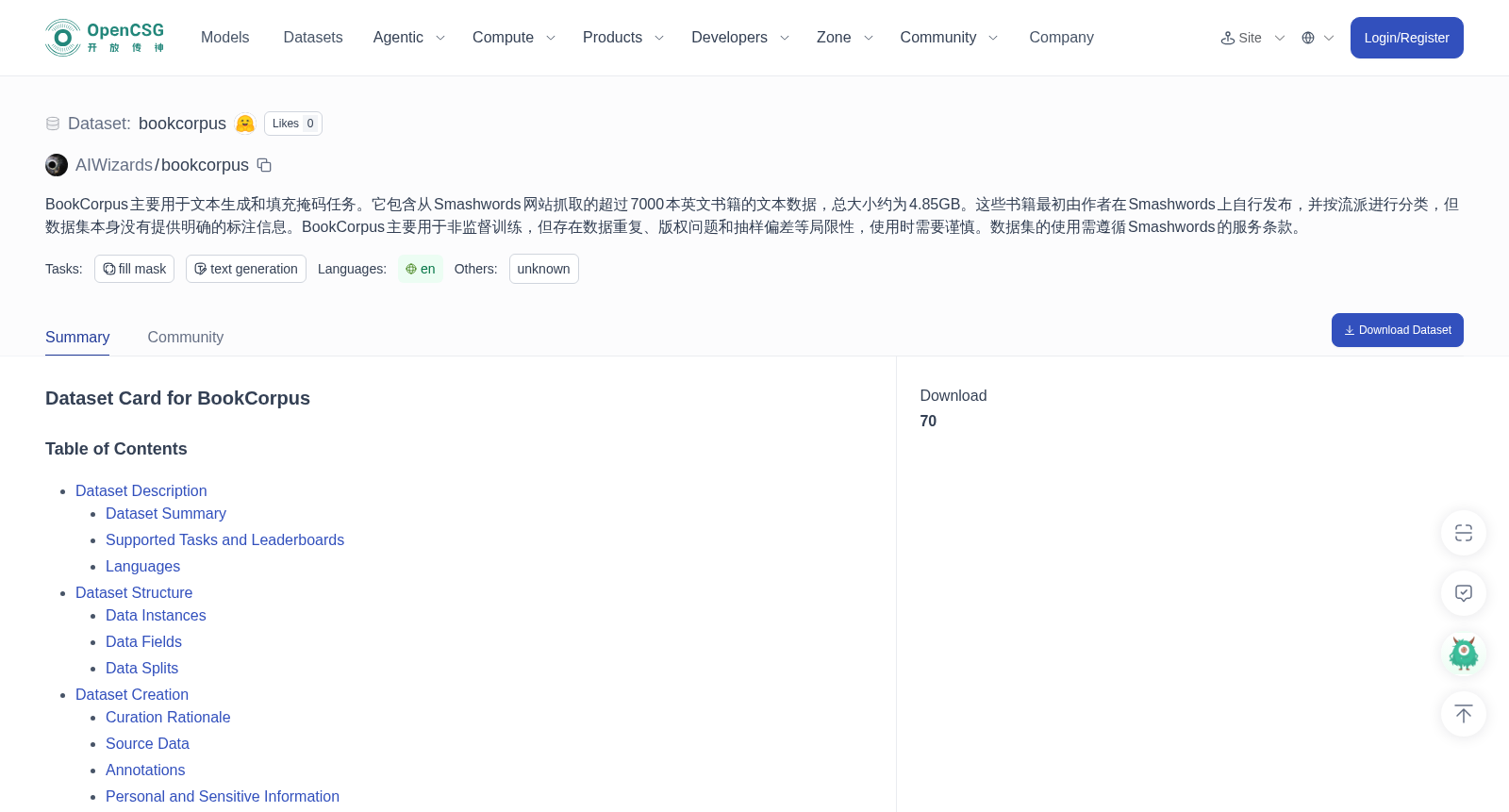This screenshot has height=812, width=1509.
Task: Click the Table of Contents heading
Action: (116, 449)
